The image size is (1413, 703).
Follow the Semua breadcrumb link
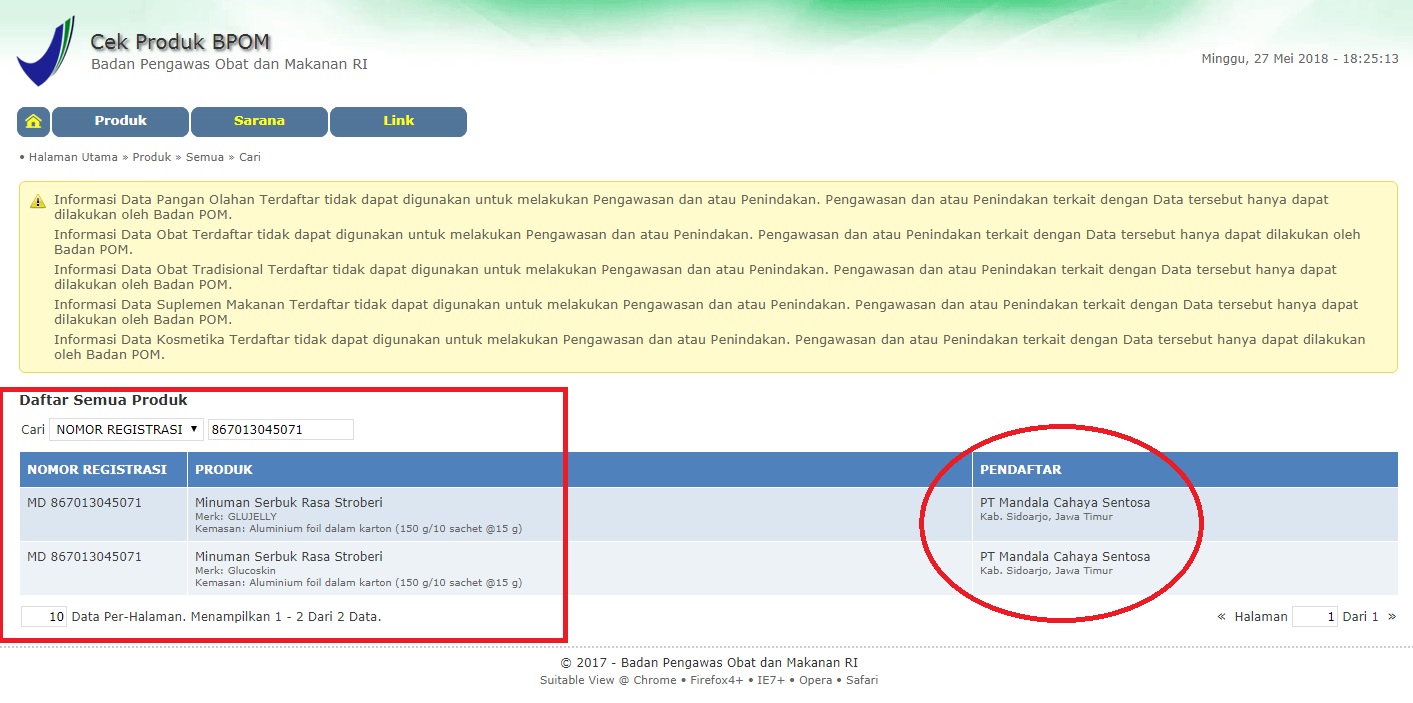[x=205, y=157]
